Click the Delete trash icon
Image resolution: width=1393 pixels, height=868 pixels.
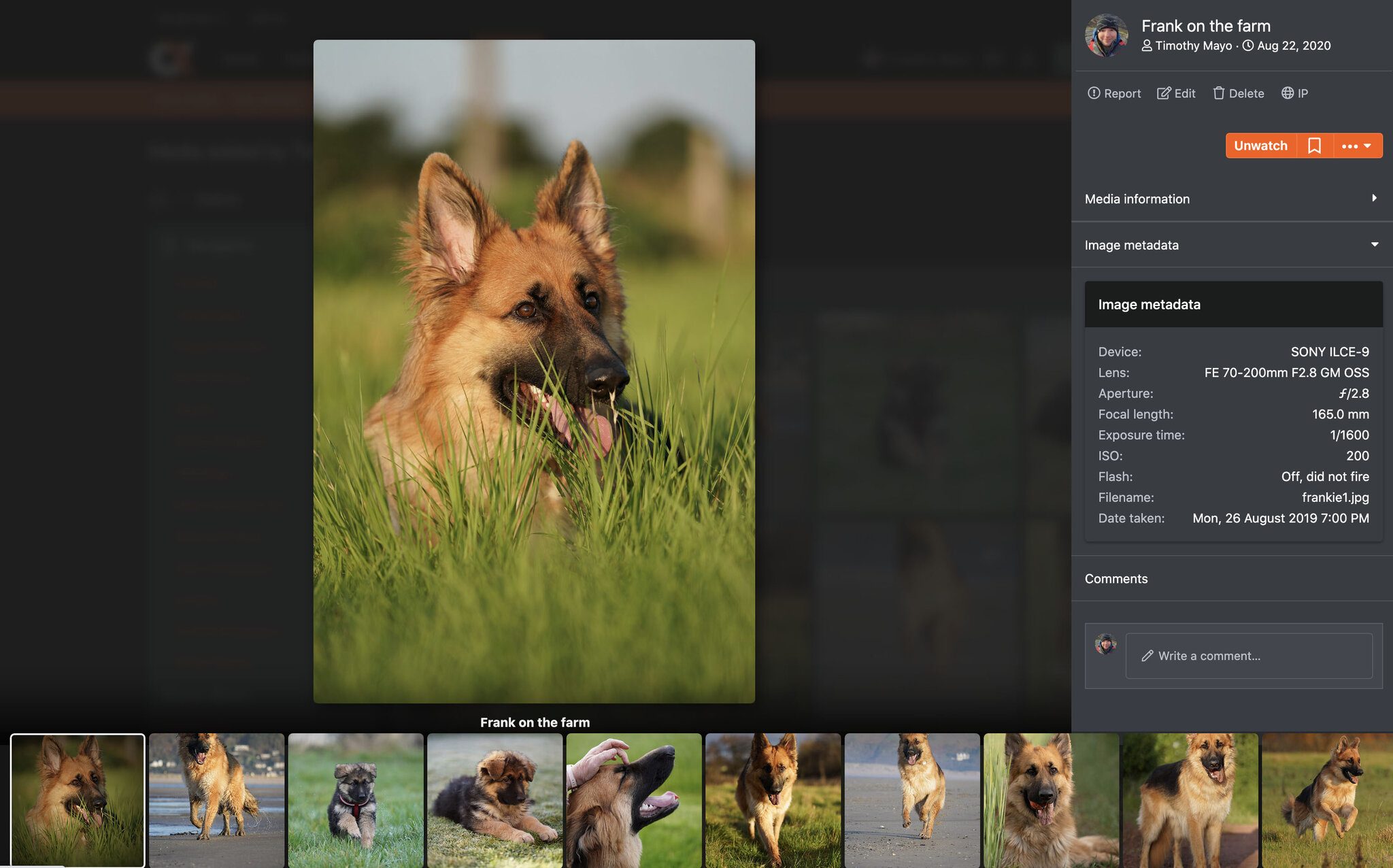(1218, 93)
